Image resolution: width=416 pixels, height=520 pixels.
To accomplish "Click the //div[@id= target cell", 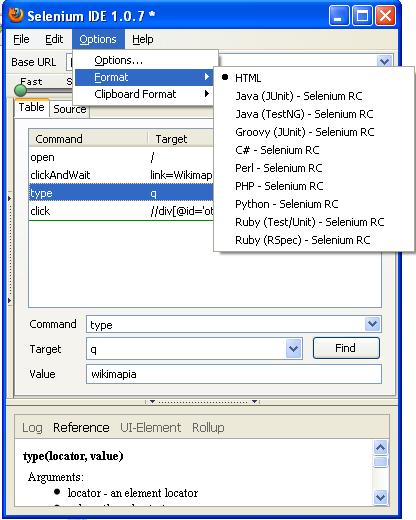I will tap(182, 211).
